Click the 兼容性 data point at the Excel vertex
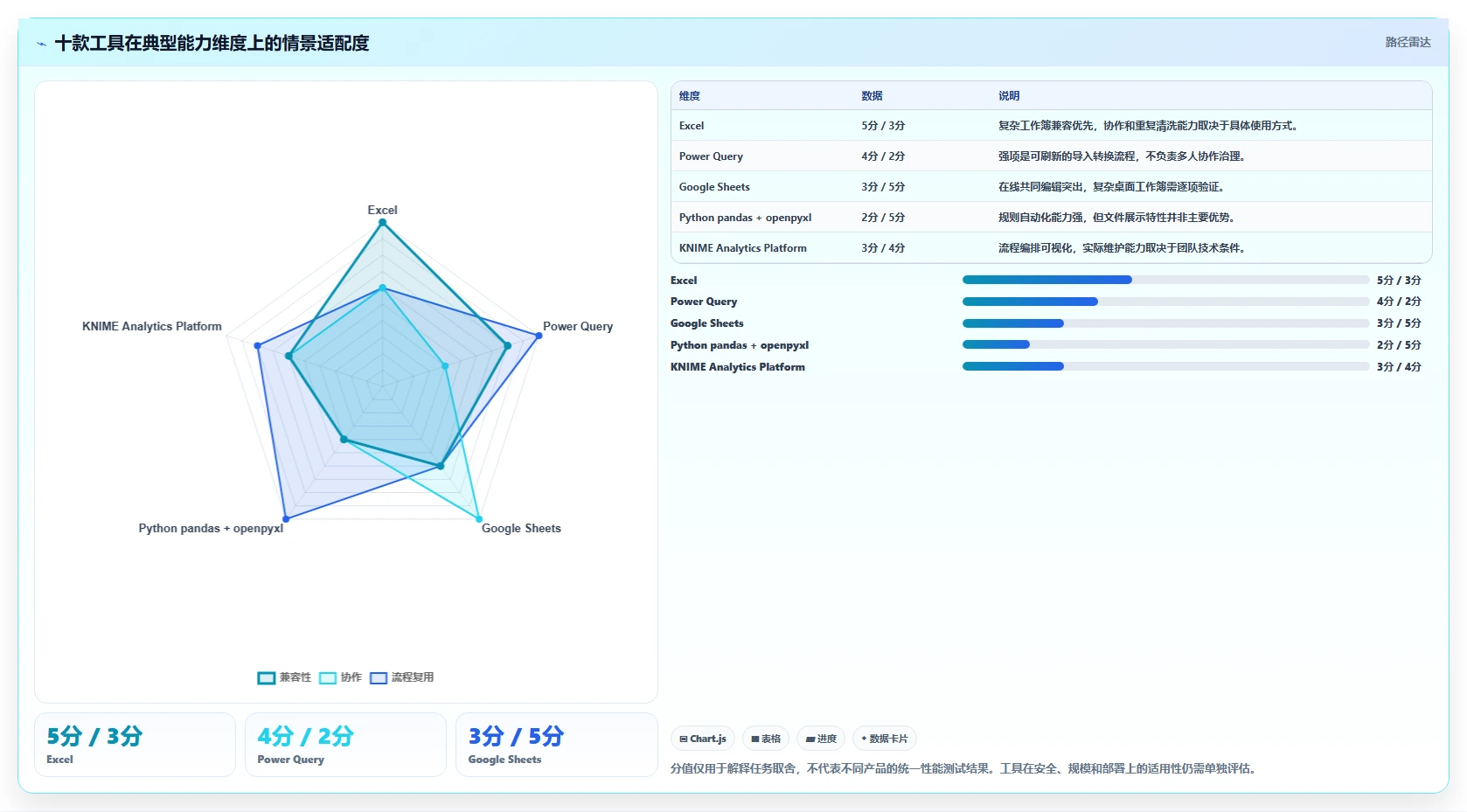 pos(382,223)
